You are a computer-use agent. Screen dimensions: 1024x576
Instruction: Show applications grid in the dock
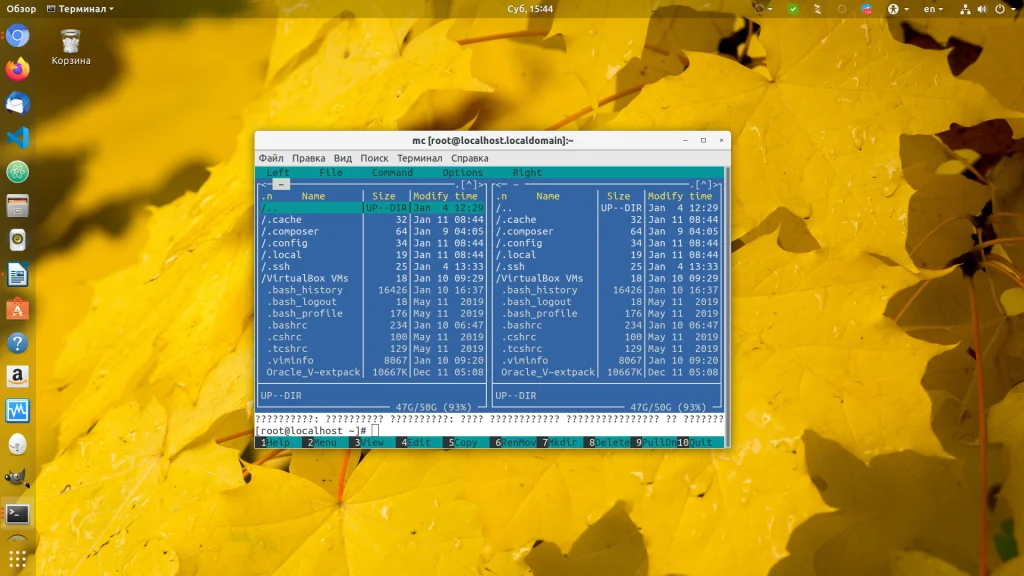pyautogui.click(x=17, y=558)
